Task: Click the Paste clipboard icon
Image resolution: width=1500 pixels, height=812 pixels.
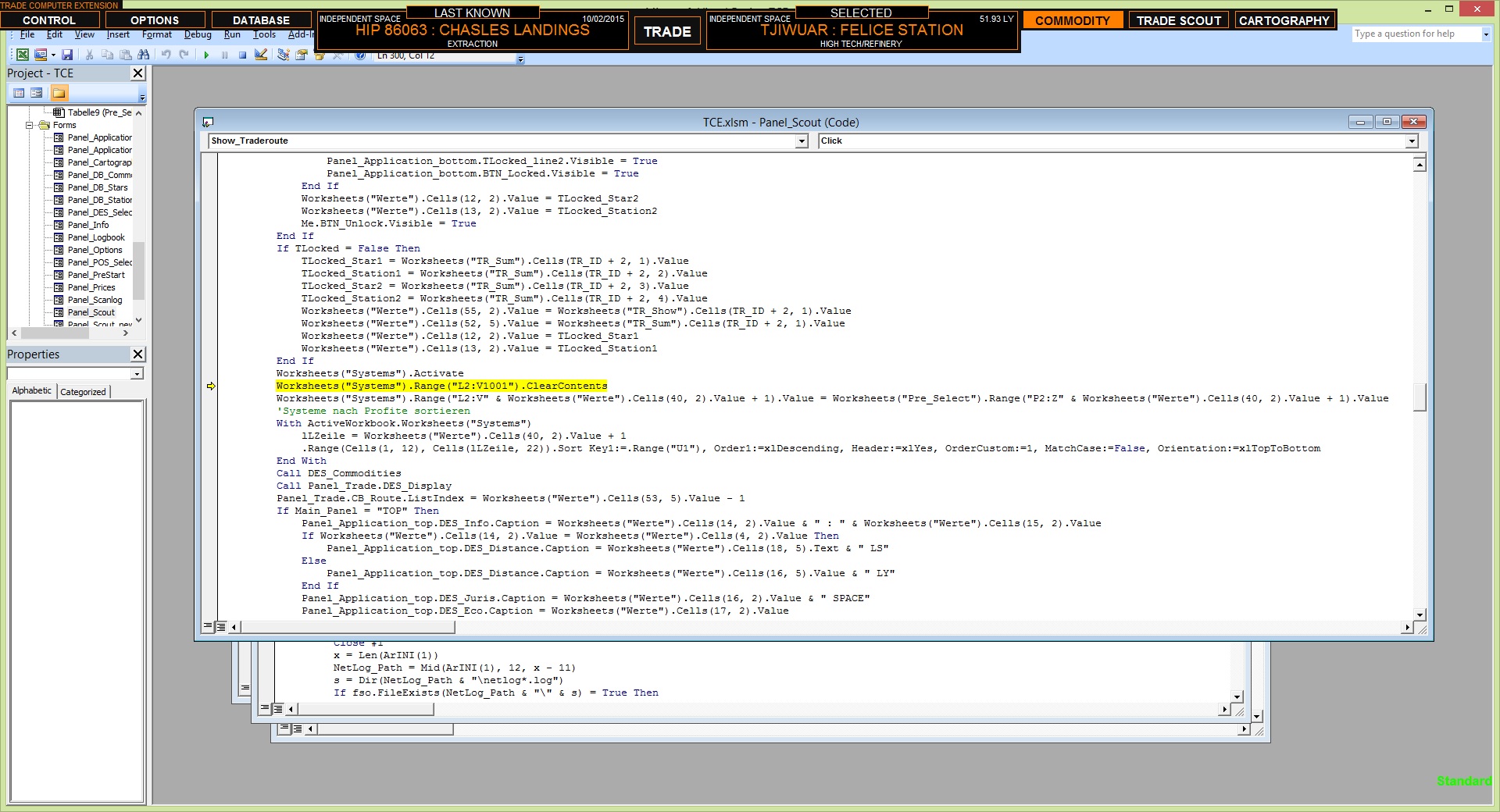Action: 125,55
